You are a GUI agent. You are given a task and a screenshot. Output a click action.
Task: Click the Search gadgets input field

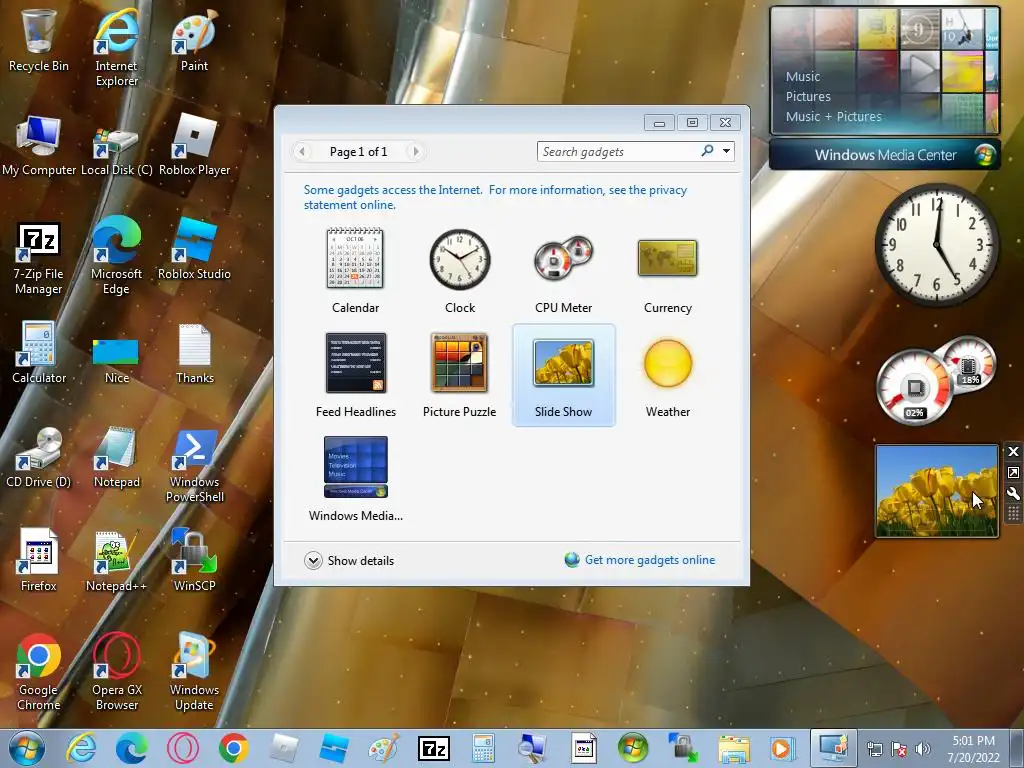[x=618, y=152]
